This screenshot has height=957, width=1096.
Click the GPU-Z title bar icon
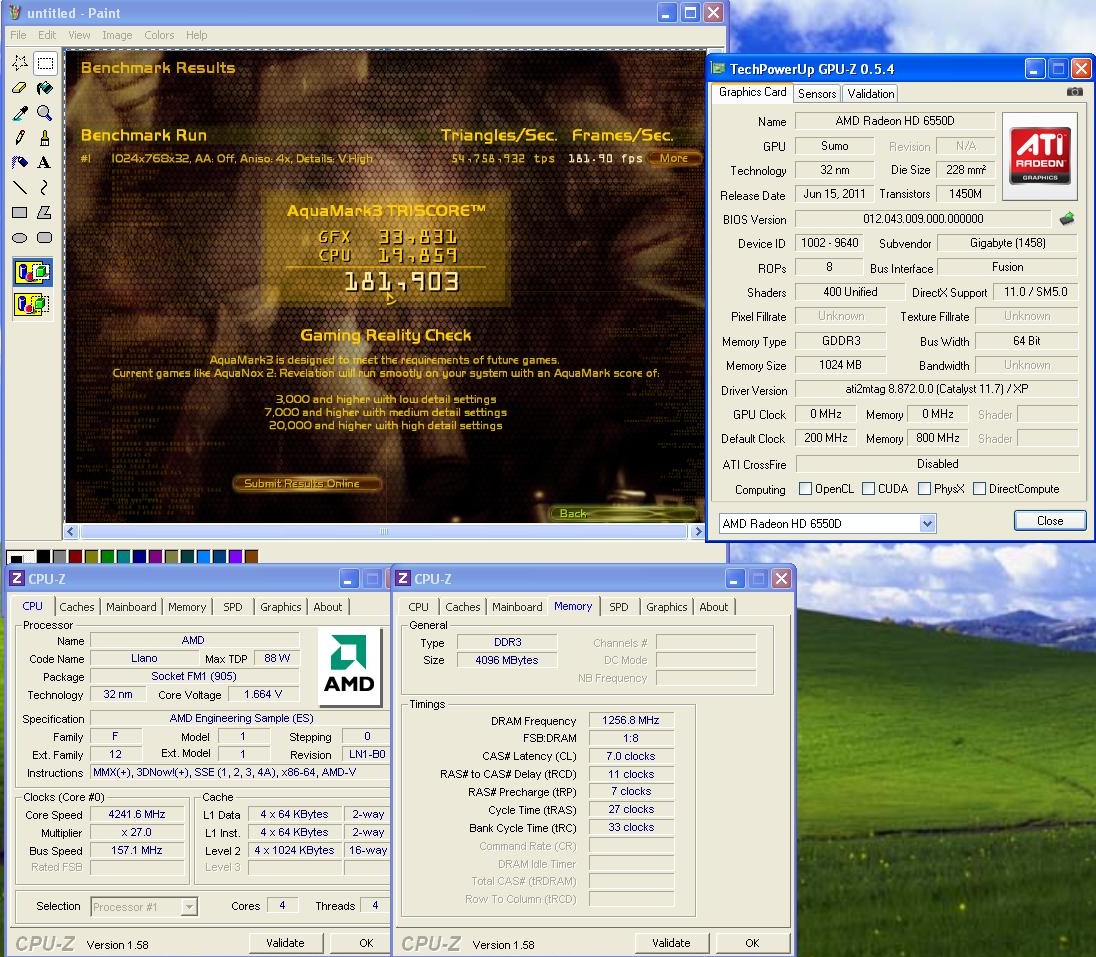tap(718, 69)
